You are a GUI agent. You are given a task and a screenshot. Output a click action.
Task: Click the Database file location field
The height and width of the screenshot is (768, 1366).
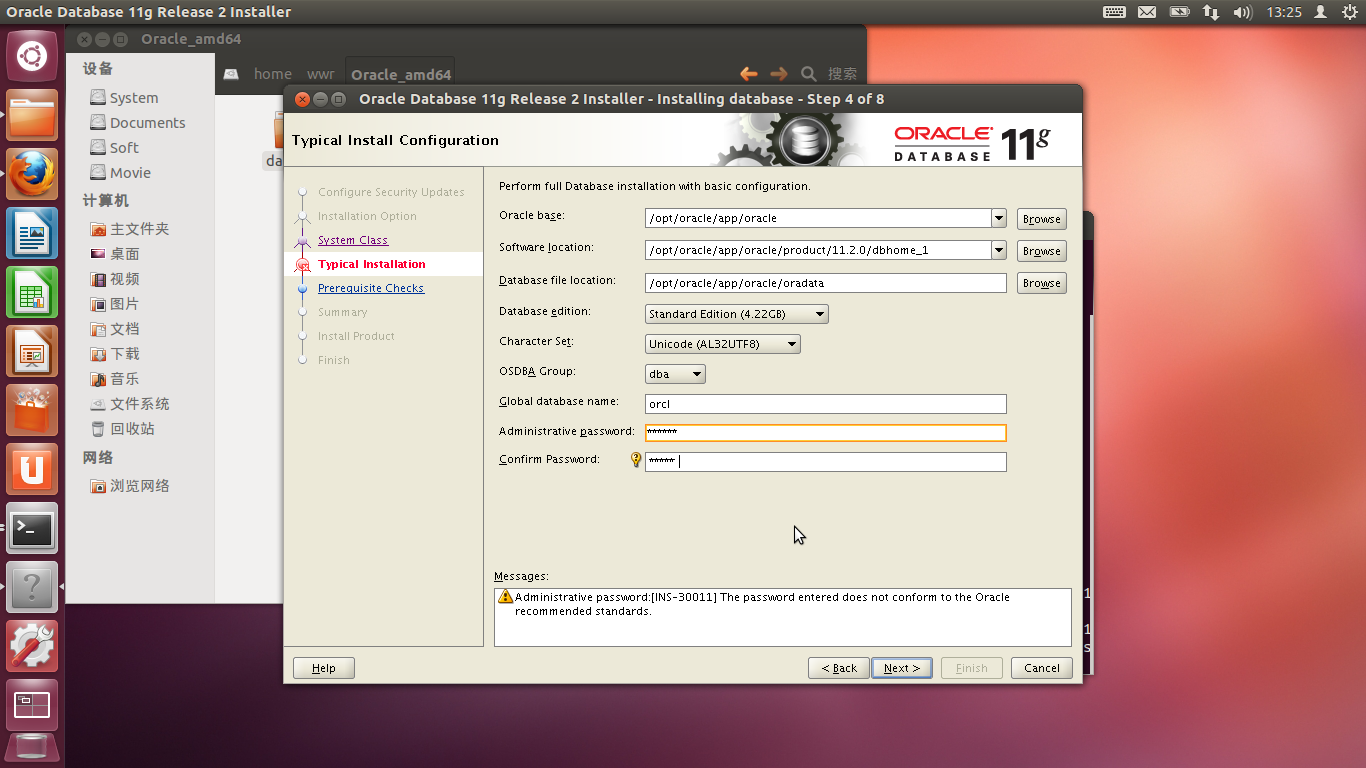[826, 283]
